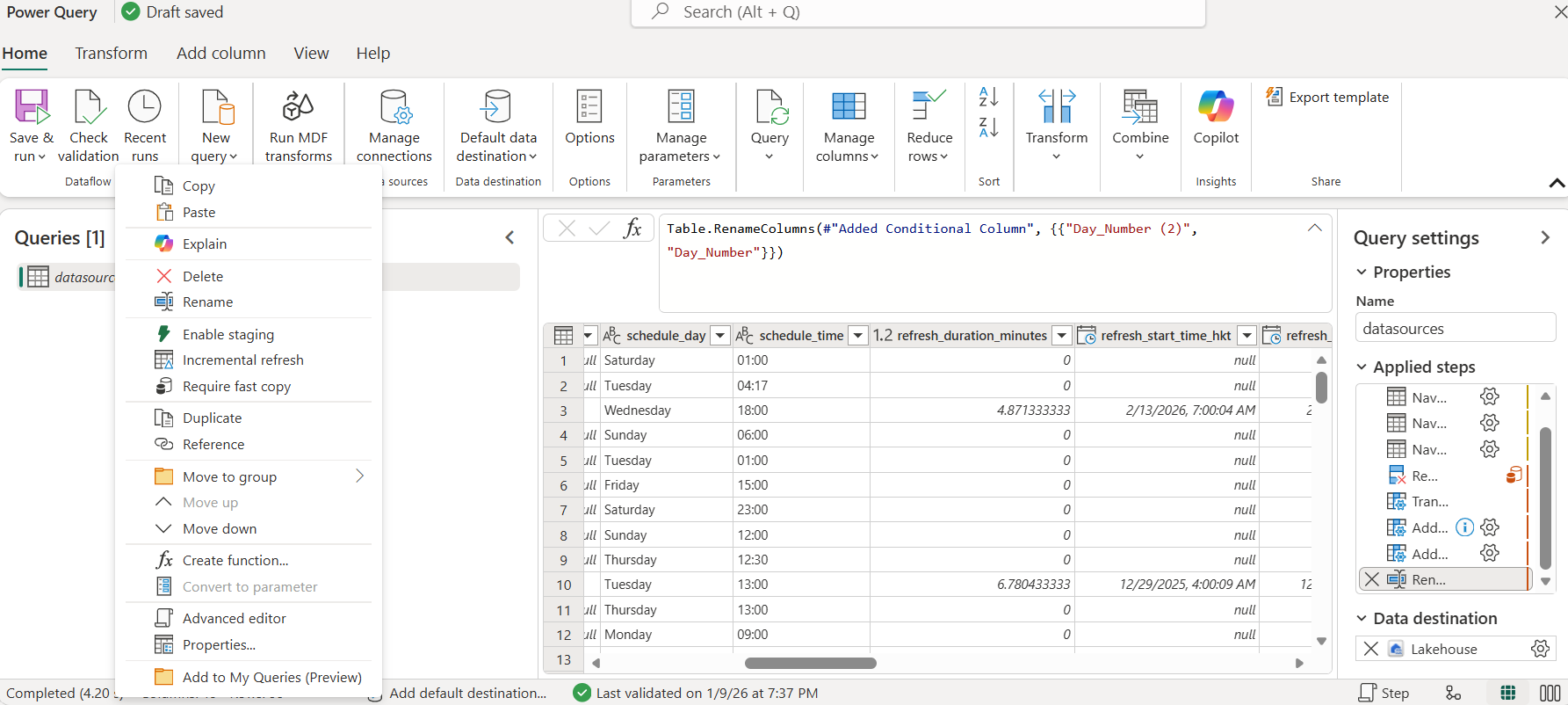Click the fx formula icon in formula bar
The height and width of the screenshot is (705, 1568).
(x=632, y=229)
